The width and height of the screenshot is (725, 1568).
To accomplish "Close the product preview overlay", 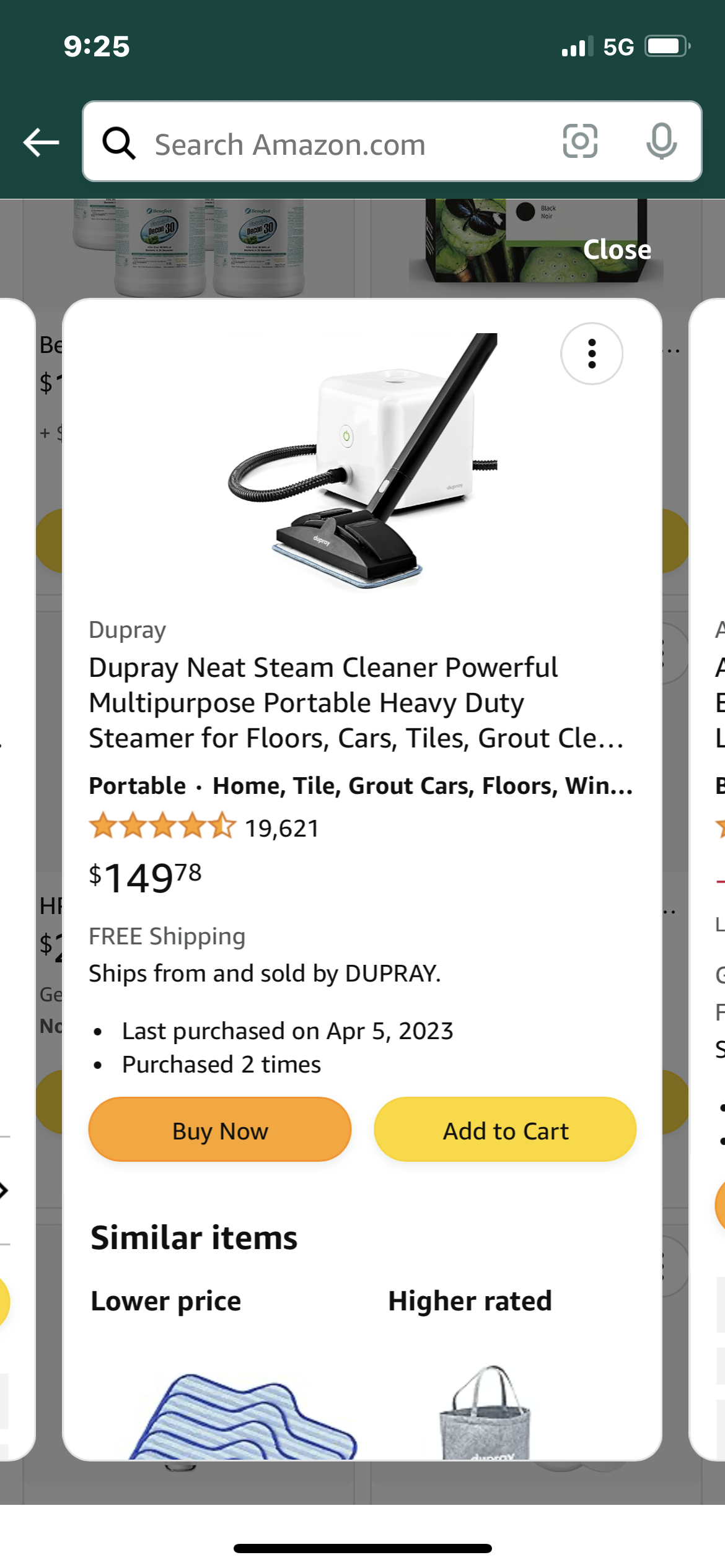I will (x=617, y=250).
